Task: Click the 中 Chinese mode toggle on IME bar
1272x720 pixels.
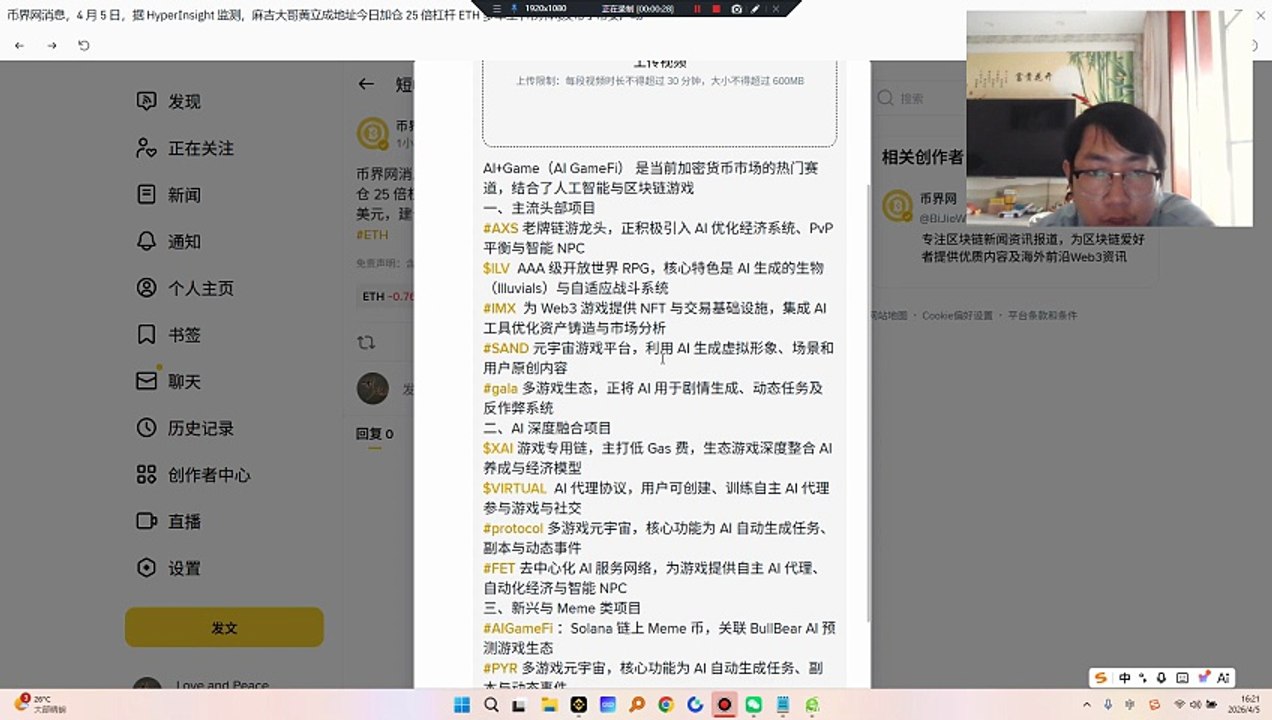Action: point(1125,678)
